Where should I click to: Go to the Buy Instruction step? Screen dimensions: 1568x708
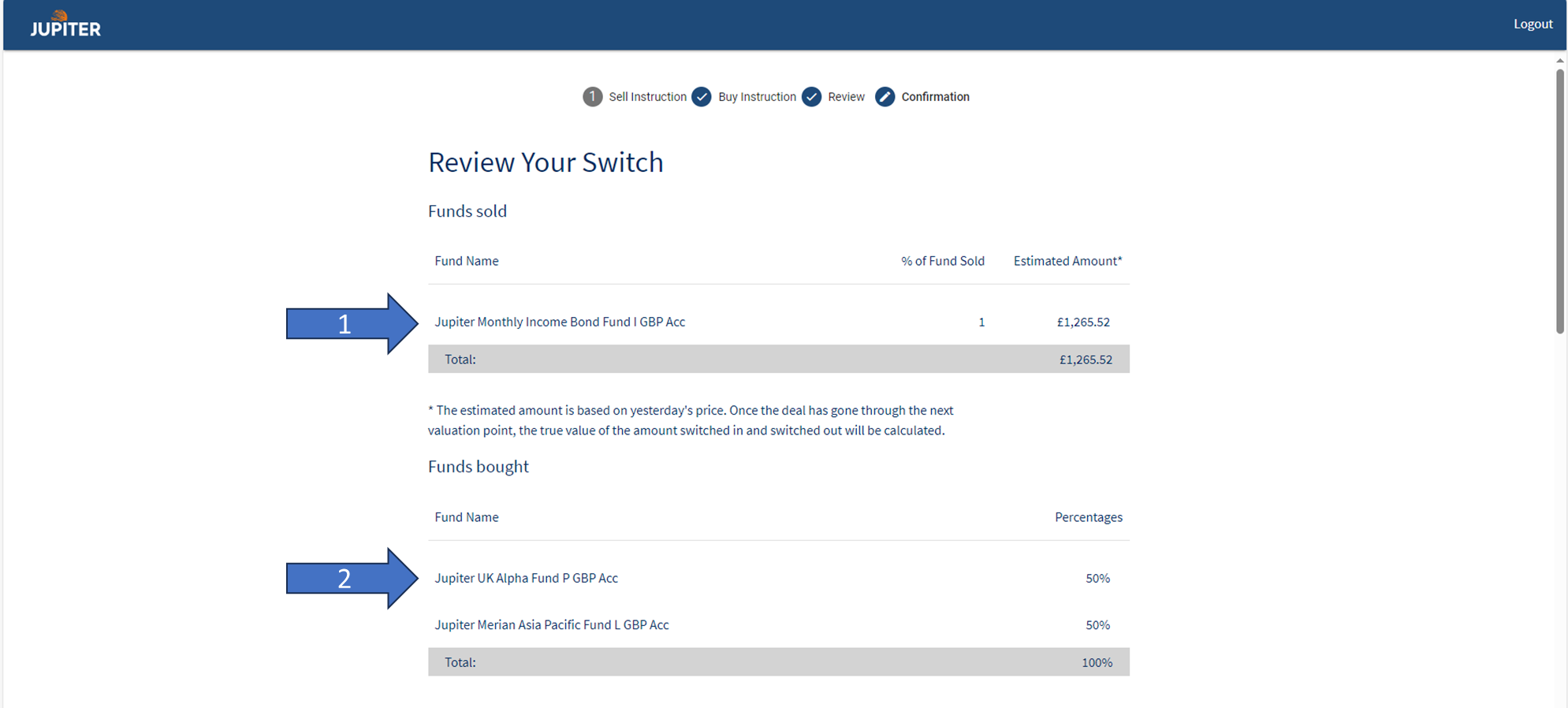757,97
